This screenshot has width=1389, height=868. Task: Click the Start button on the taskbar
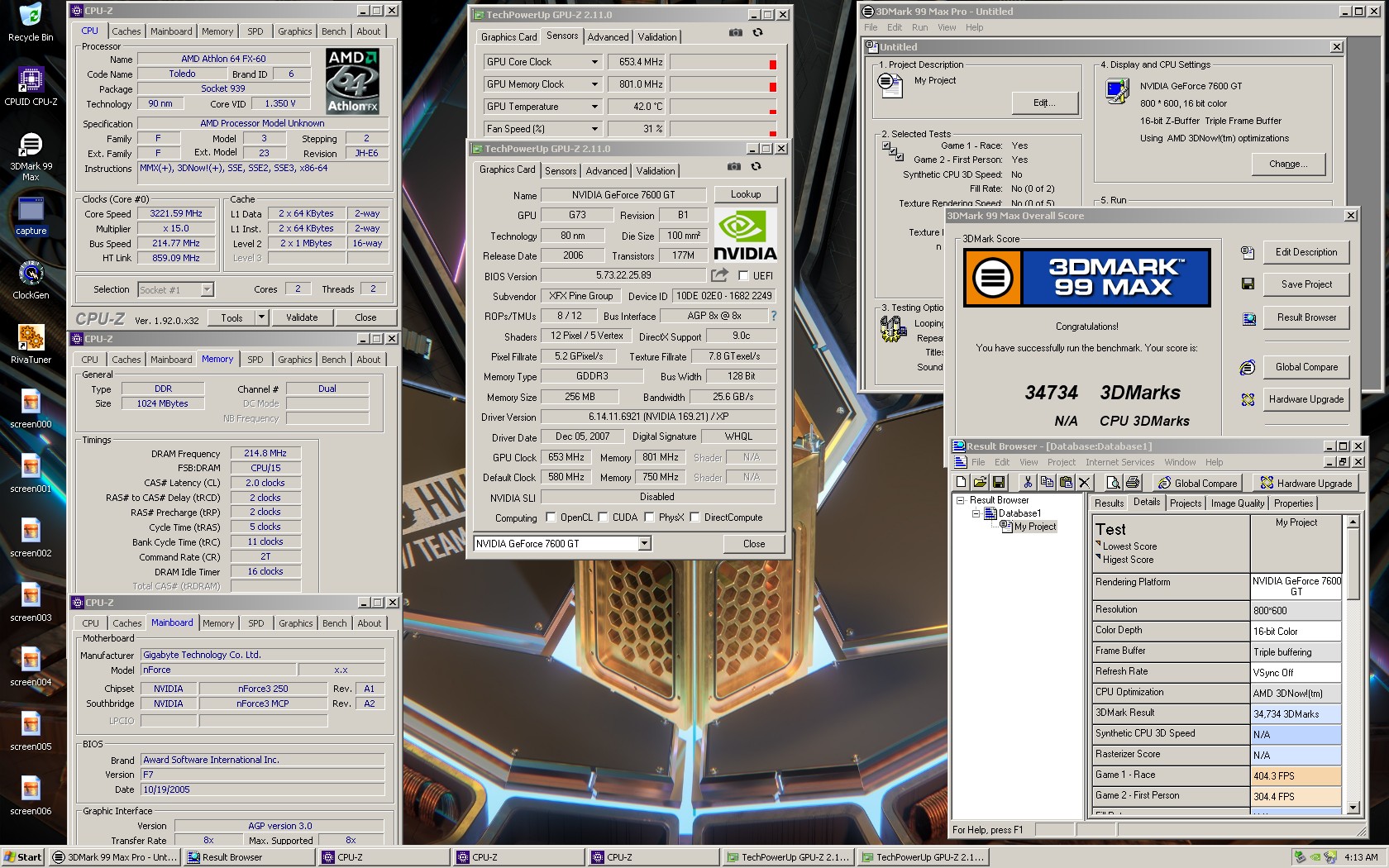point(23,857)
